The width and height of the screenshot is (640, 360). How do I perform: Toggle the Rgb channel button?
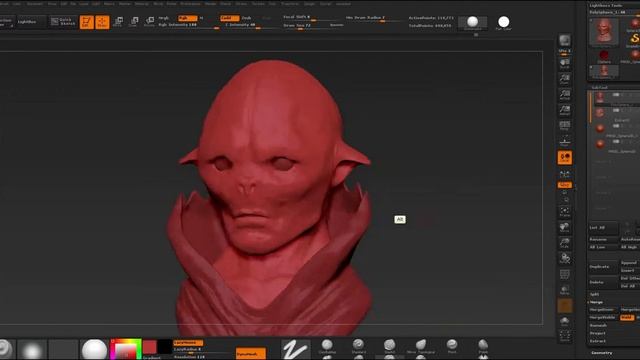[x=187, y=18]
